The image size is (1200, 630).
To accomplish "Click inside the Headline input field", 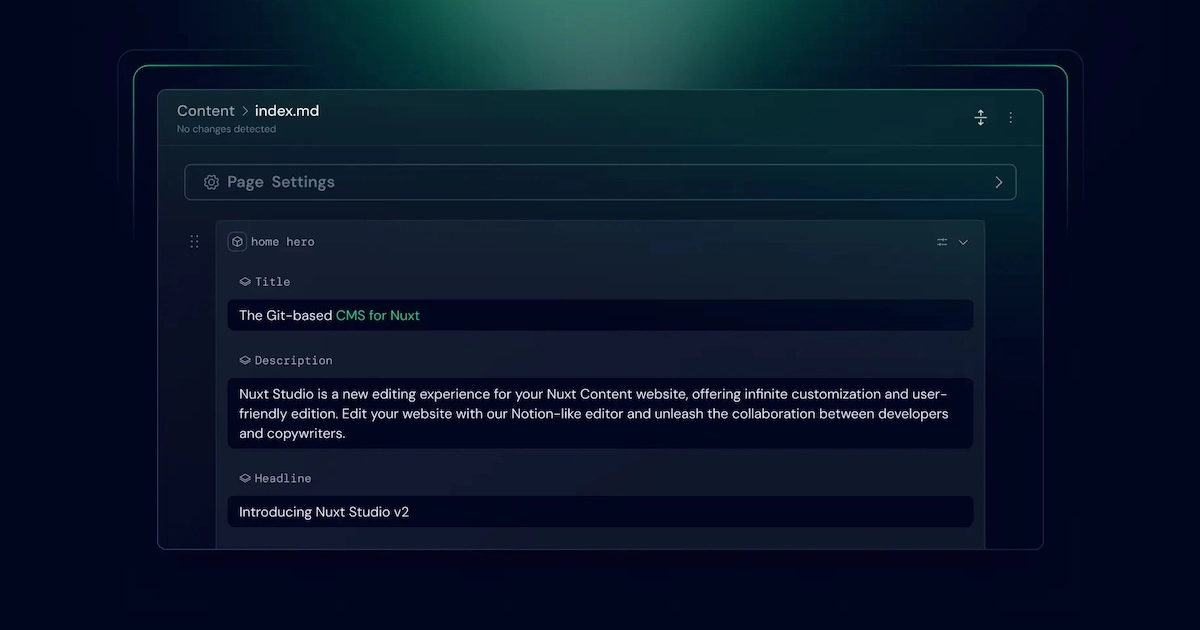I will tap(600, 511).
